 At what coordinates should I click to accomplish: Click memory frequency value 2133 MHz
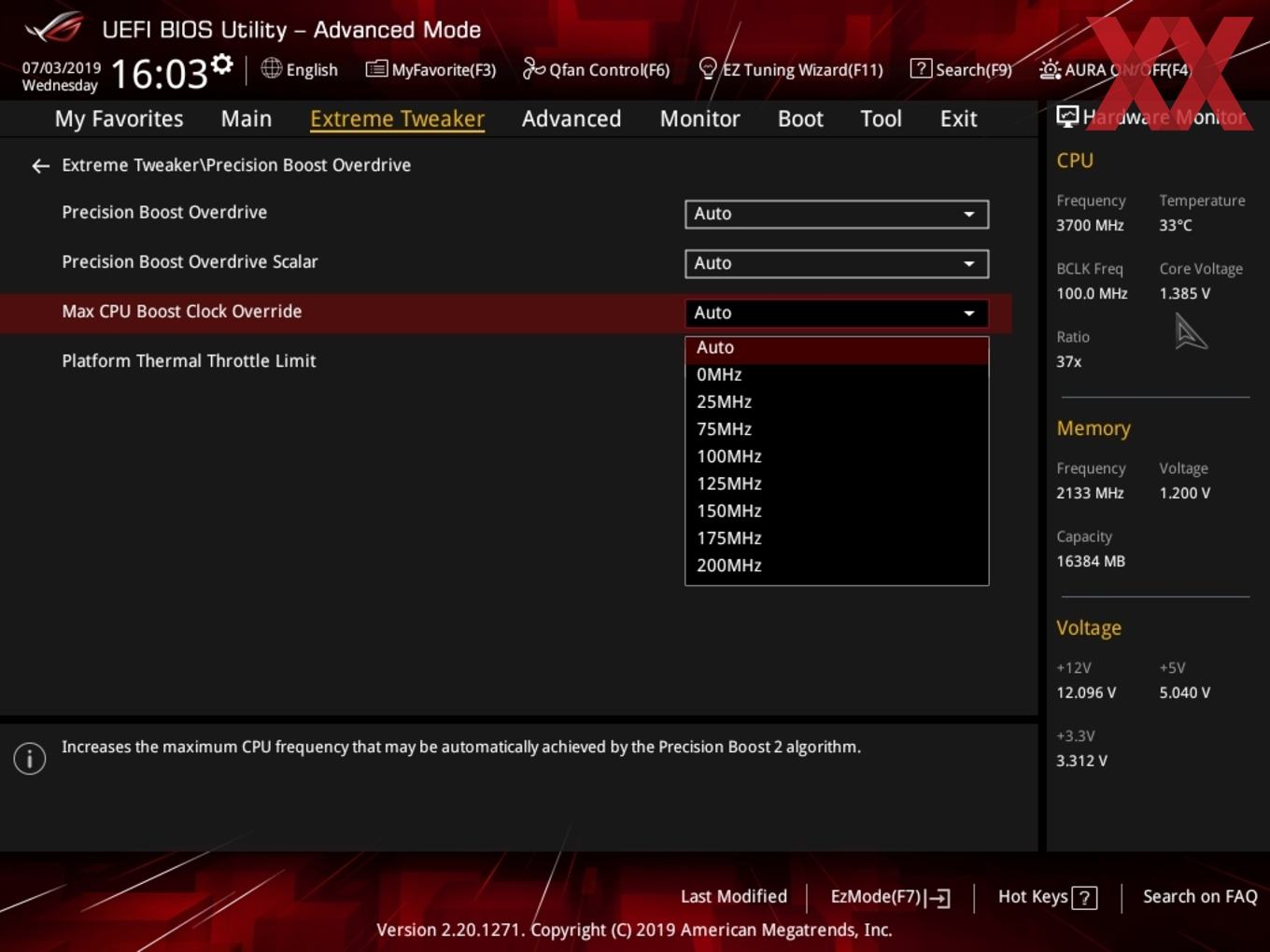[x=1090, y=494]
